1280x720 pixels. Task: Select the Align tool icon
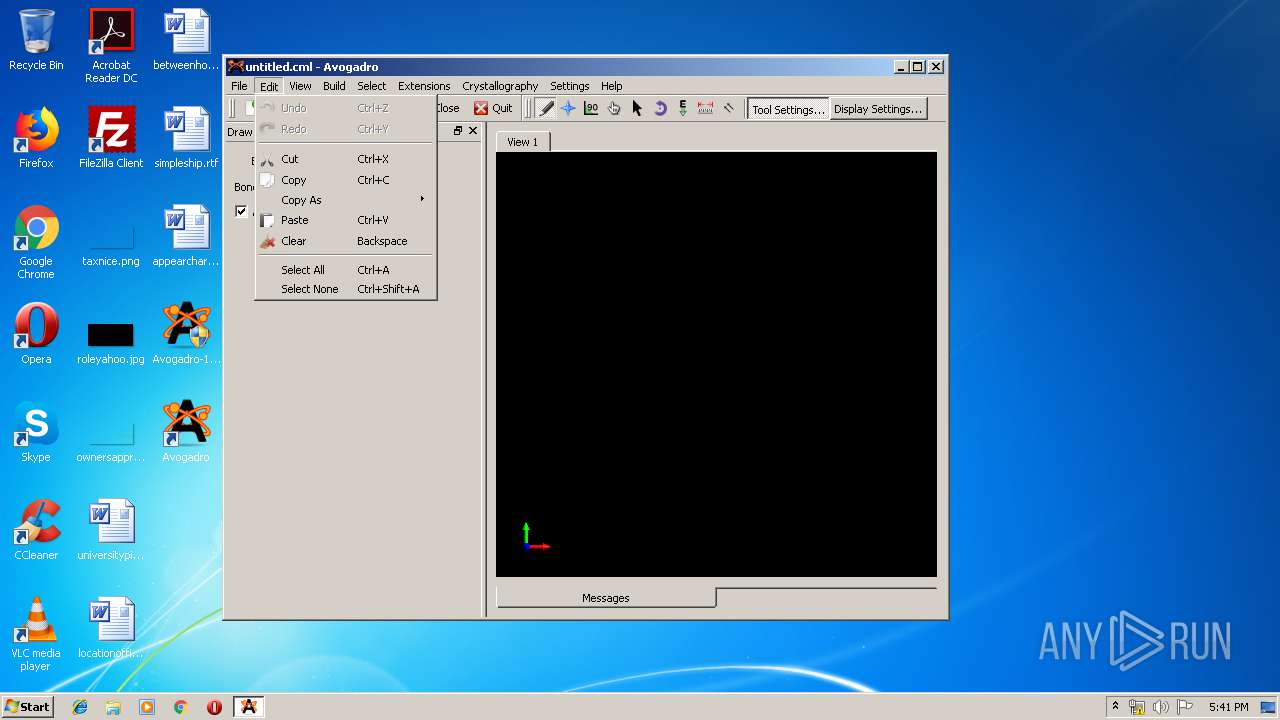click(729, 108)
